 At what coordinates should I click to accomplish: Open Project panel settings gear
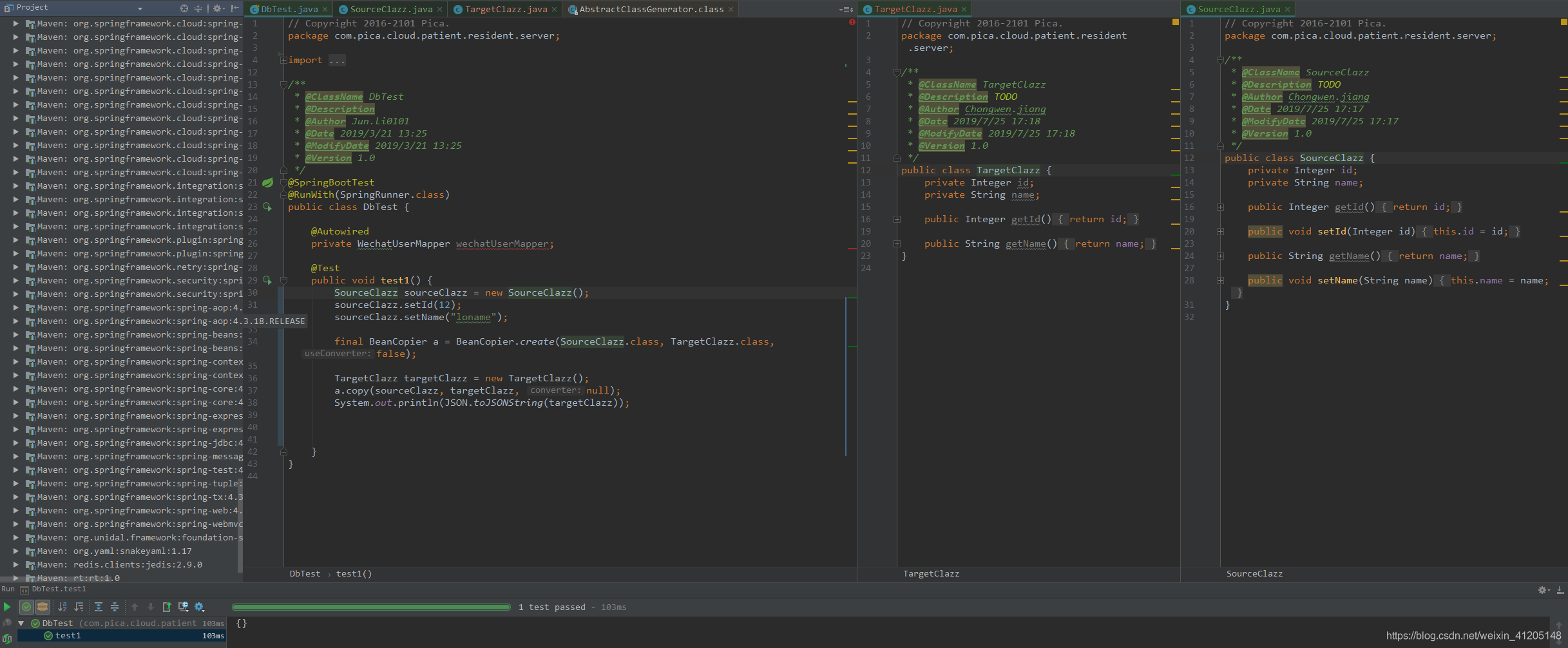(218, 8)
